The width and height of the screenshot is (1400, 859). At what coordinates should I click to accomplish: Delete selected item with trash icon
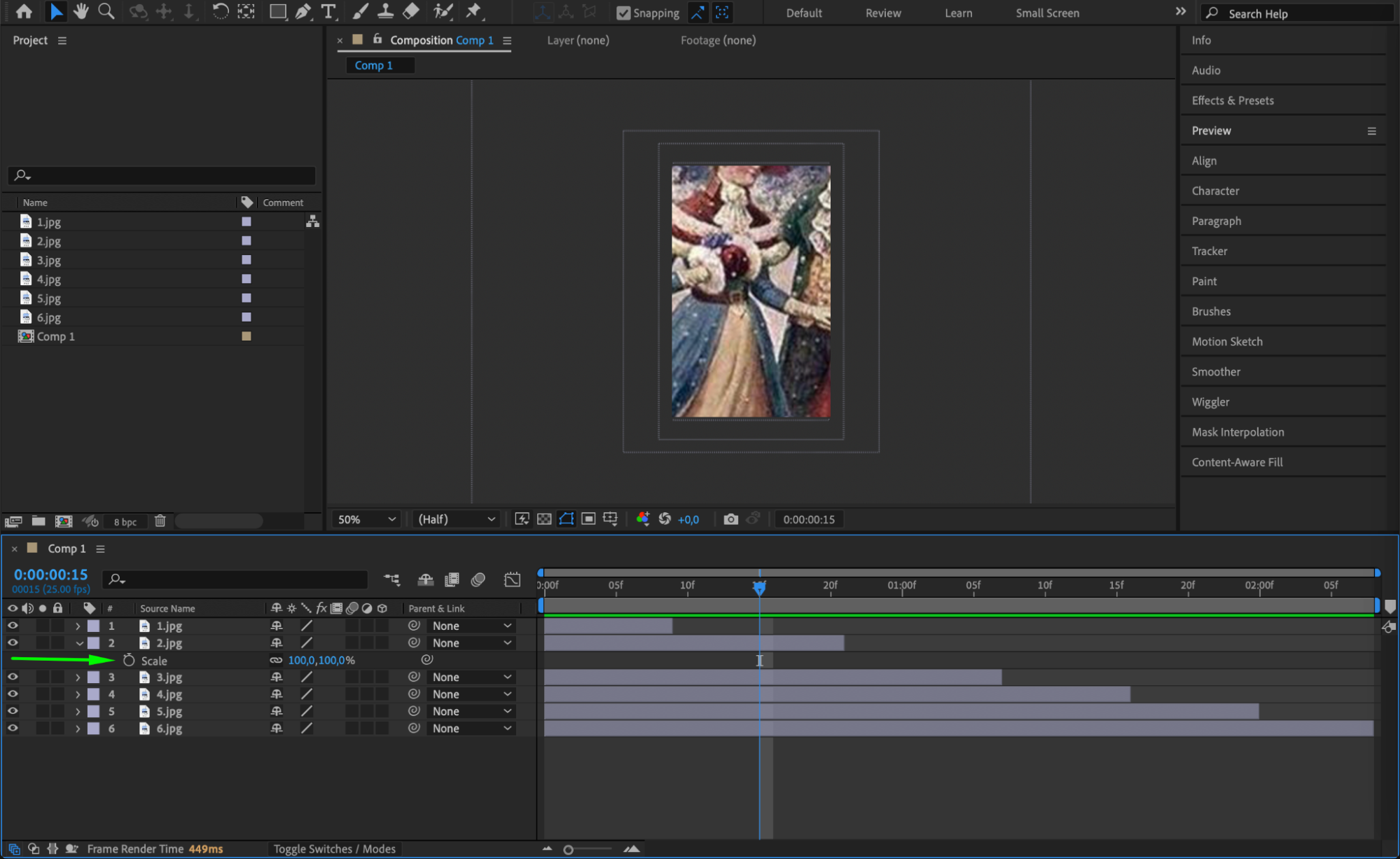[160, 521]
